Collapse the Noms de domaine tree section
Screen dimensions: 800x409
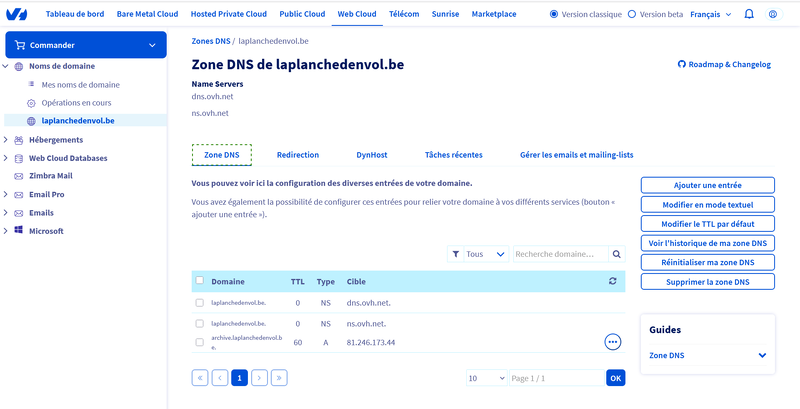(x=6, y=66)
